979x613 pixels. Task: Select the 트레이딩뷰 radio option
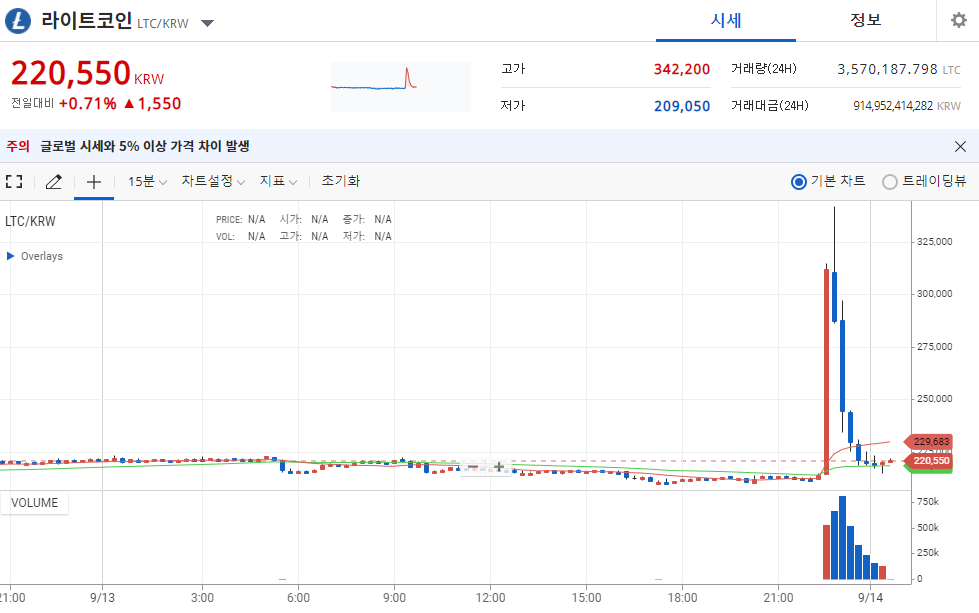coord(890,182)
